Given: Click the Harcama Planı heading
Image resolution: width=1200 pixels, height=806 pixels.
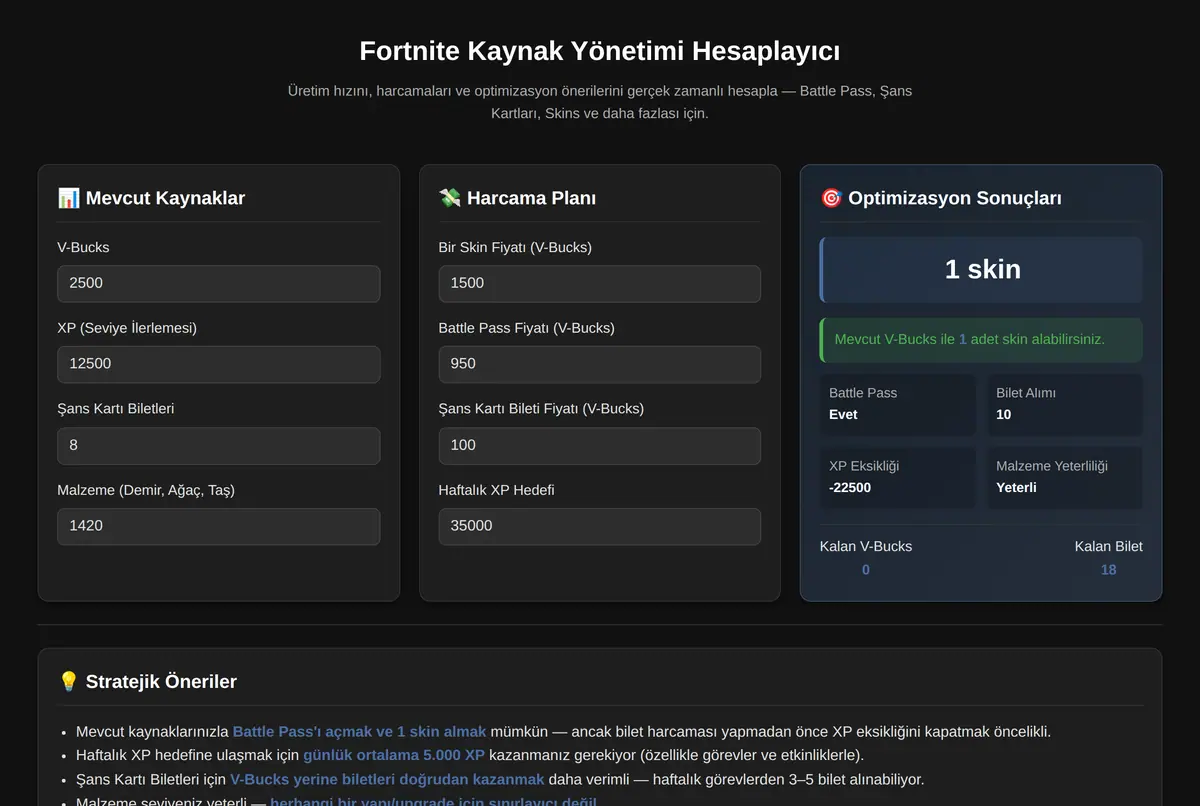Looking at the screenshot, I should pos(531,198).
